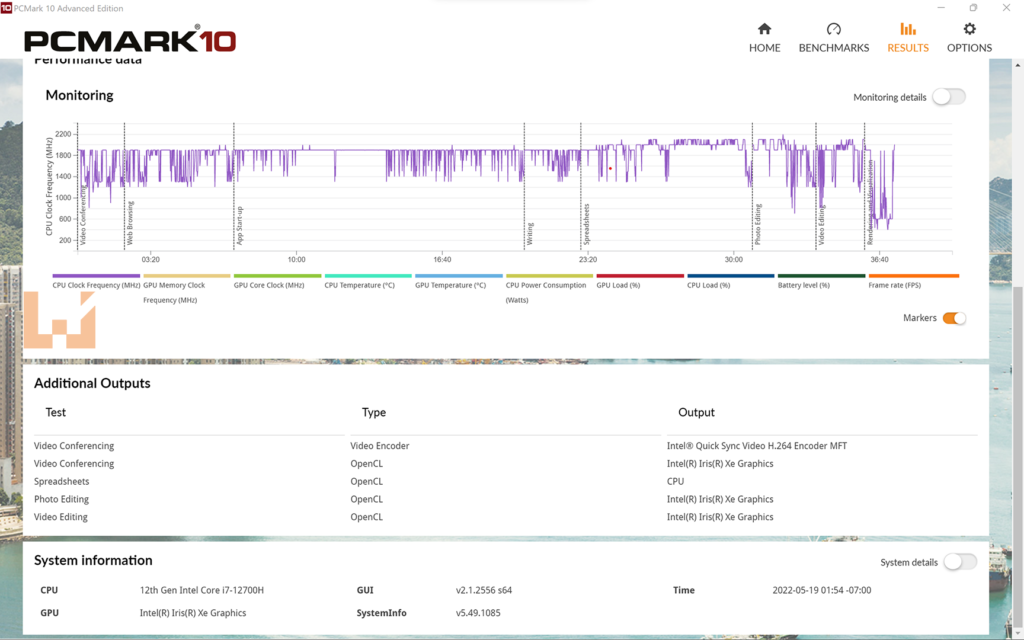The image size is (1024, 640).
Task: Enable the Monitoring details toggle
Action: tap(949, 97)
